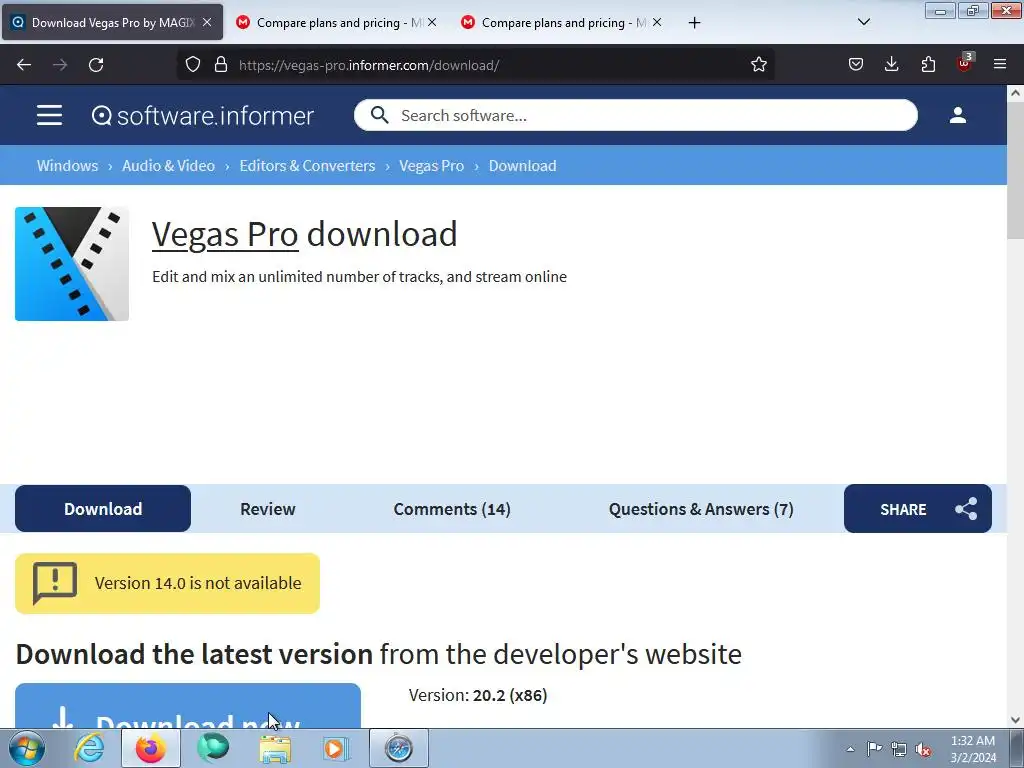The height and width of the screenshot is (768, 1024).
Task: Open the Comments (14) tab
Action: tap(452, 509)
